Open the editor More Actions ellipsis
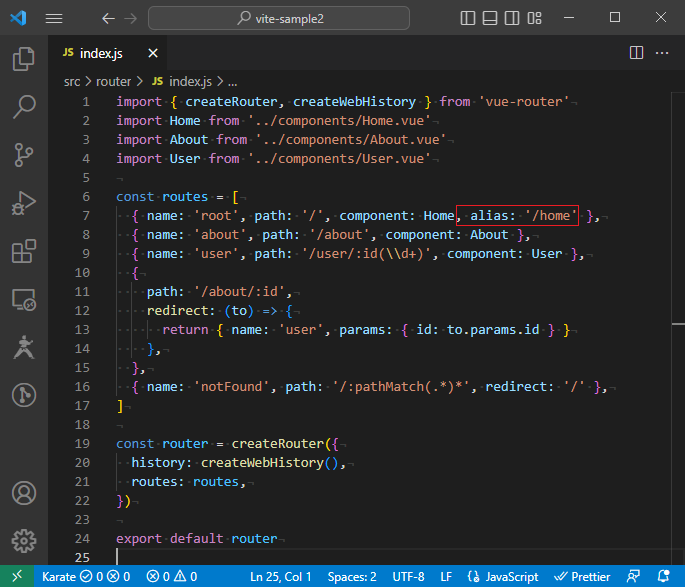Viewport: 685px width, 587px height. pyautogui.click(x=662, y=53)
